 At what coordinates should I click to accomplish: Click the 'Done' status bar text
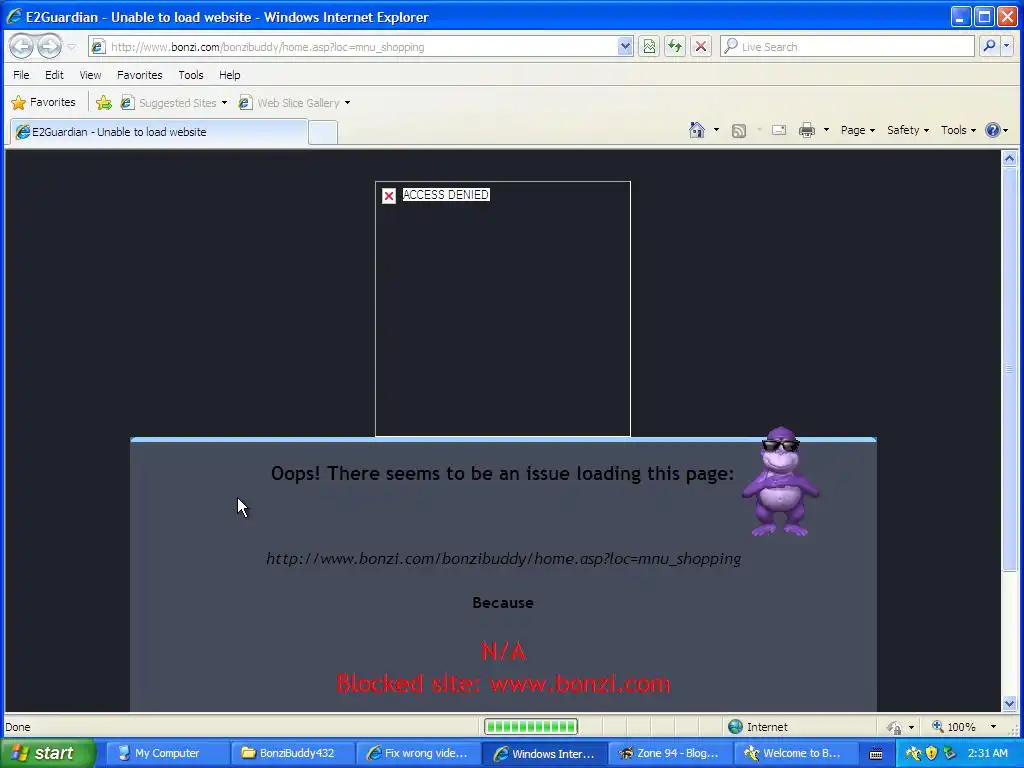18,727
